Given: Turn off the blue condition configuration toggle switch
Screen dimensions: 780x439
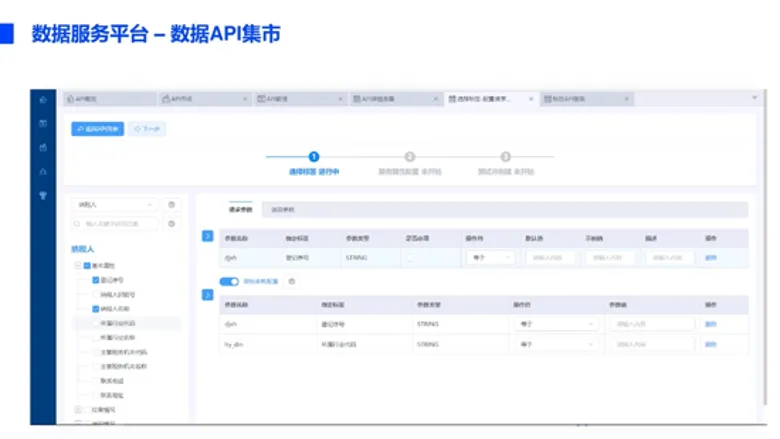Looking at the screenshot, I should click(x=229, y=281).
